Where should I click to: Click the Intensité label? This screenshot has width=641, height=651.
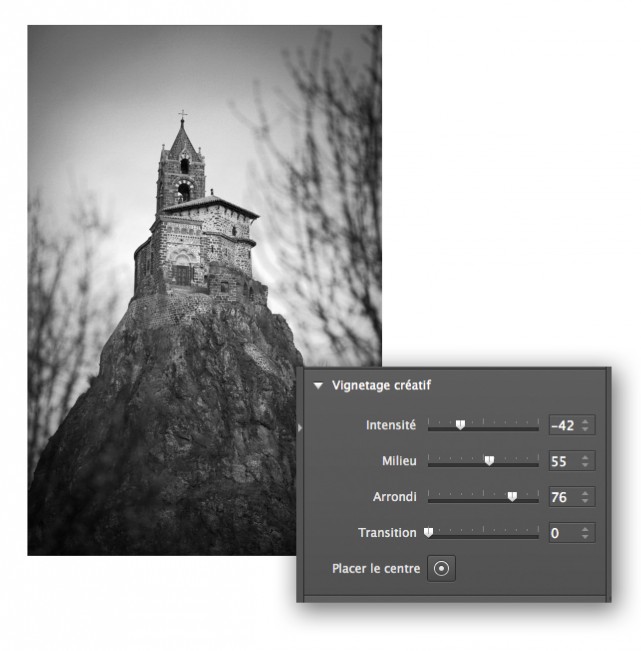pyautogui.click(x=391, y=425)
